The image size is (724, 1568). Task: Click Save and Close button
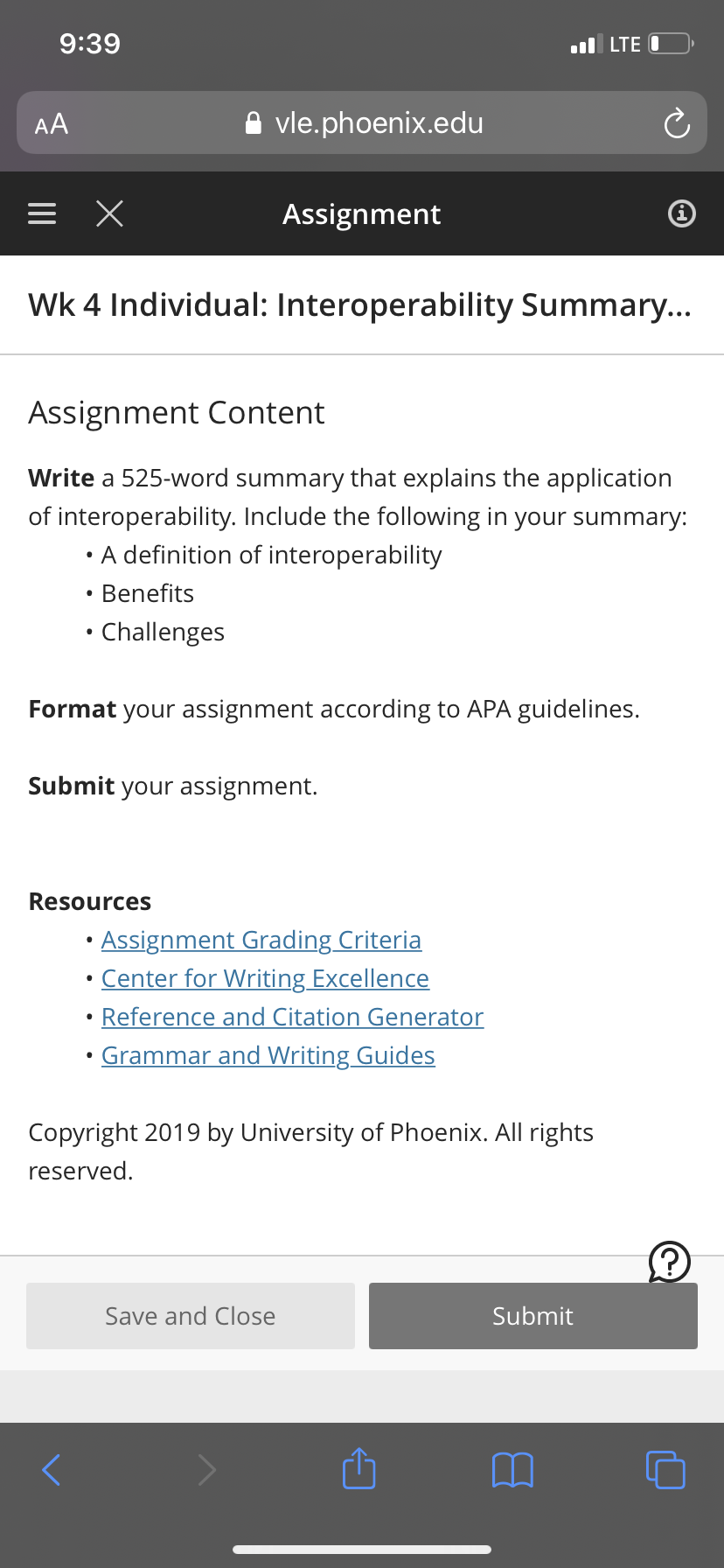point(191,1316)
